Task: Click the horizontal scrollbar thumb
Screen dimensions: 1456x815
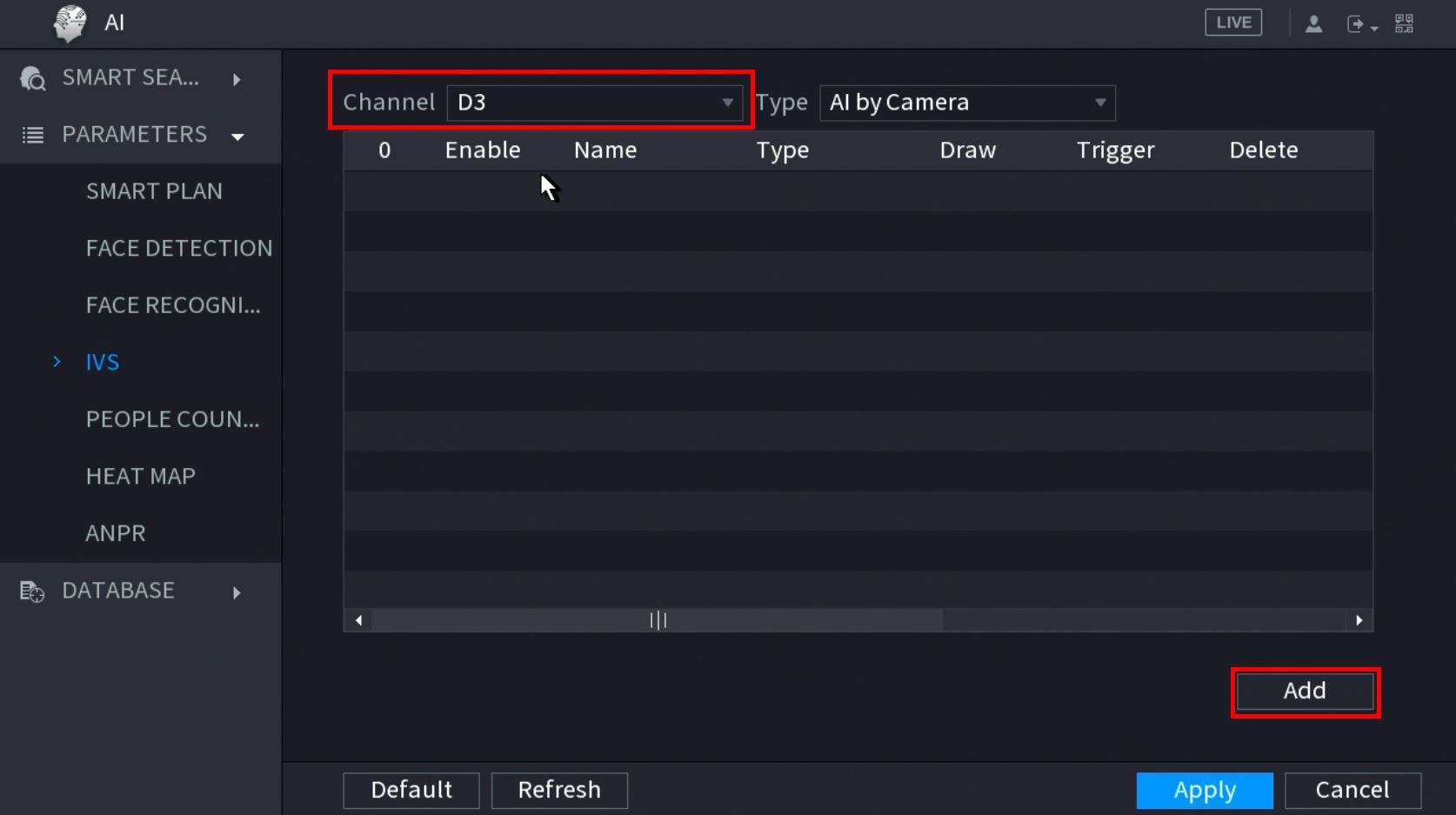Action: point(658,620)
